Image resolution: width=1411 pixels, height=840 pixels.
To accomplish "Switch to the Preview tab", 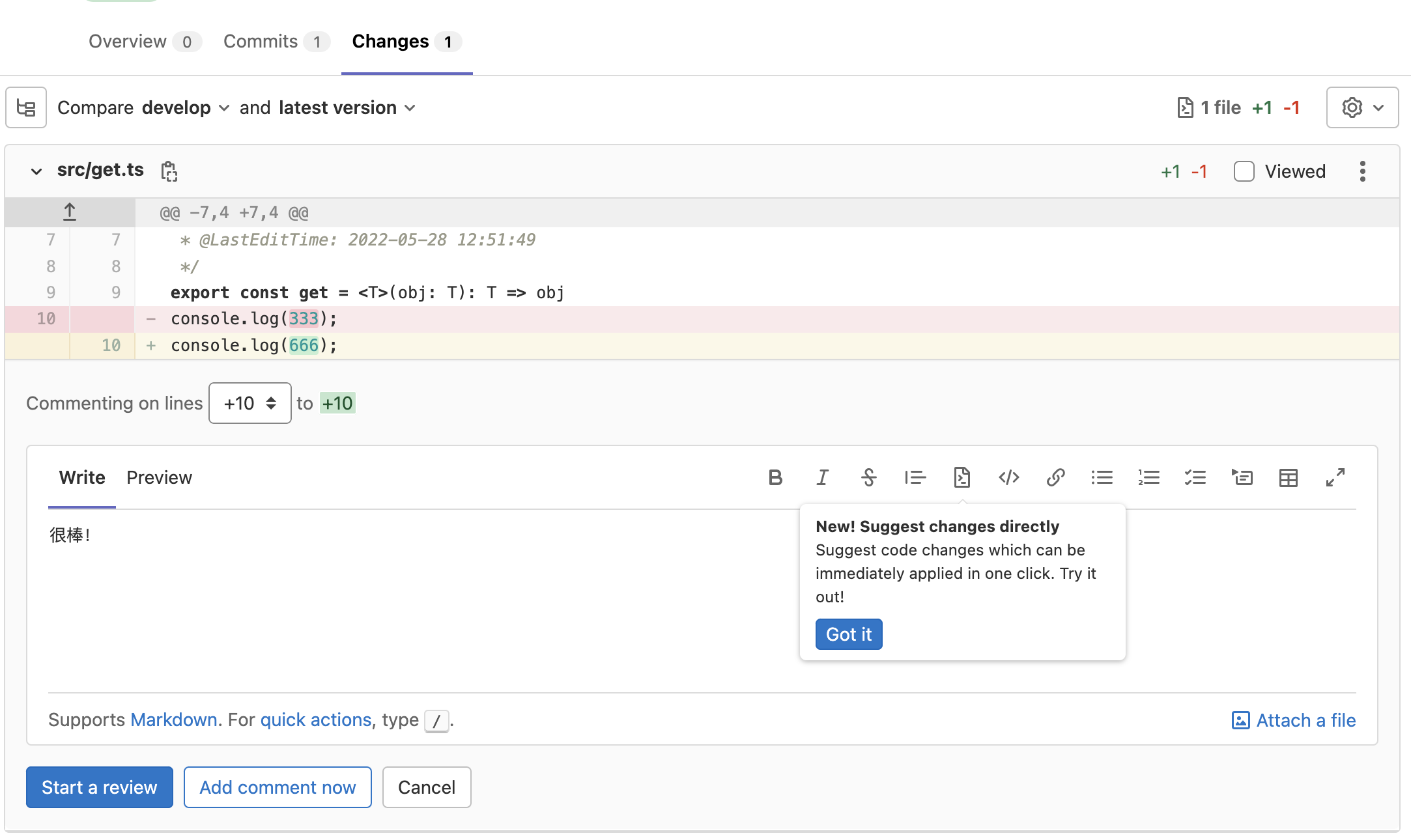I will (x=160, y=477).
